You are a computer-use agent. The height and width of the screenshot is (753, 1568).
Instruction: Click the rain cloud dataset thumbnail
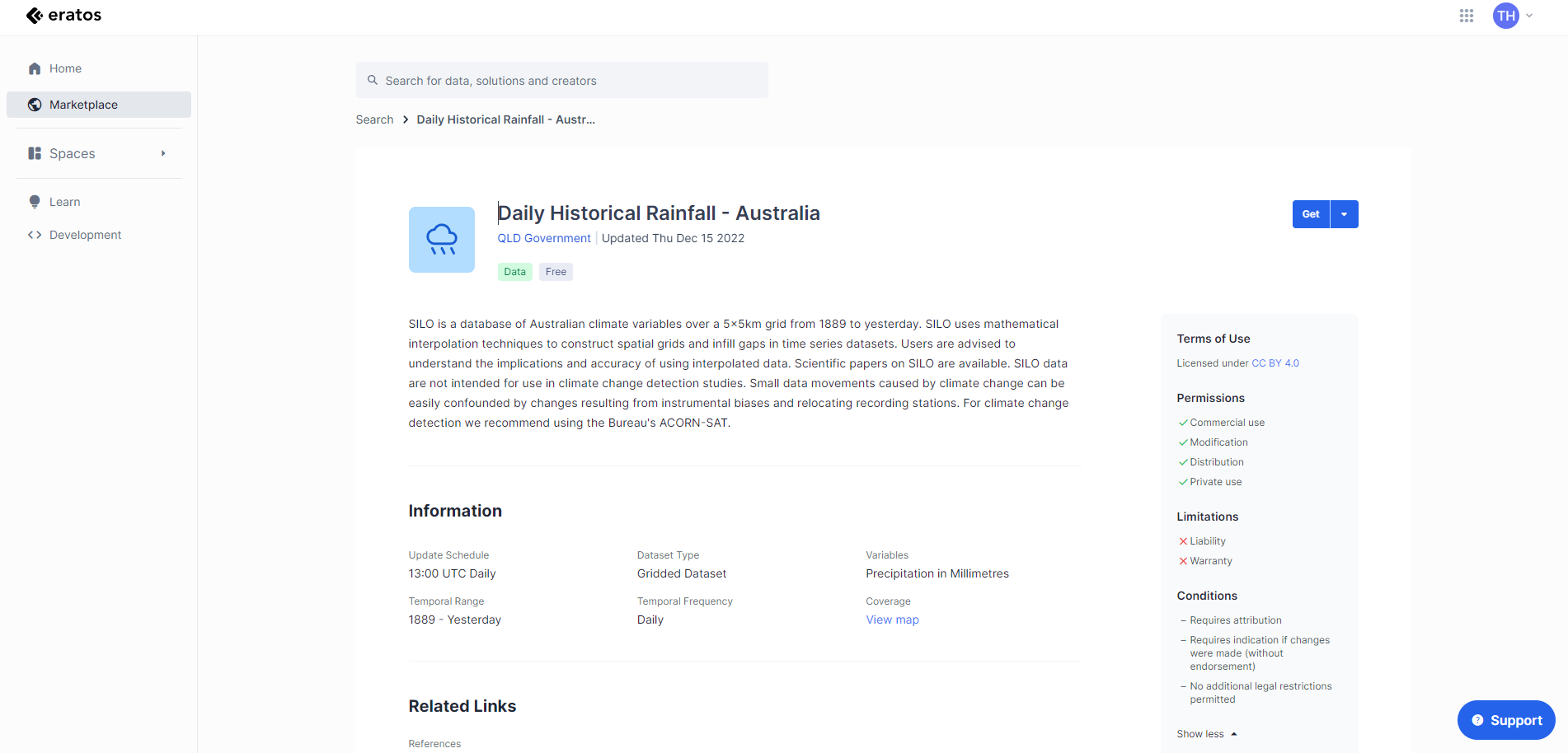[x=442, y=240]
